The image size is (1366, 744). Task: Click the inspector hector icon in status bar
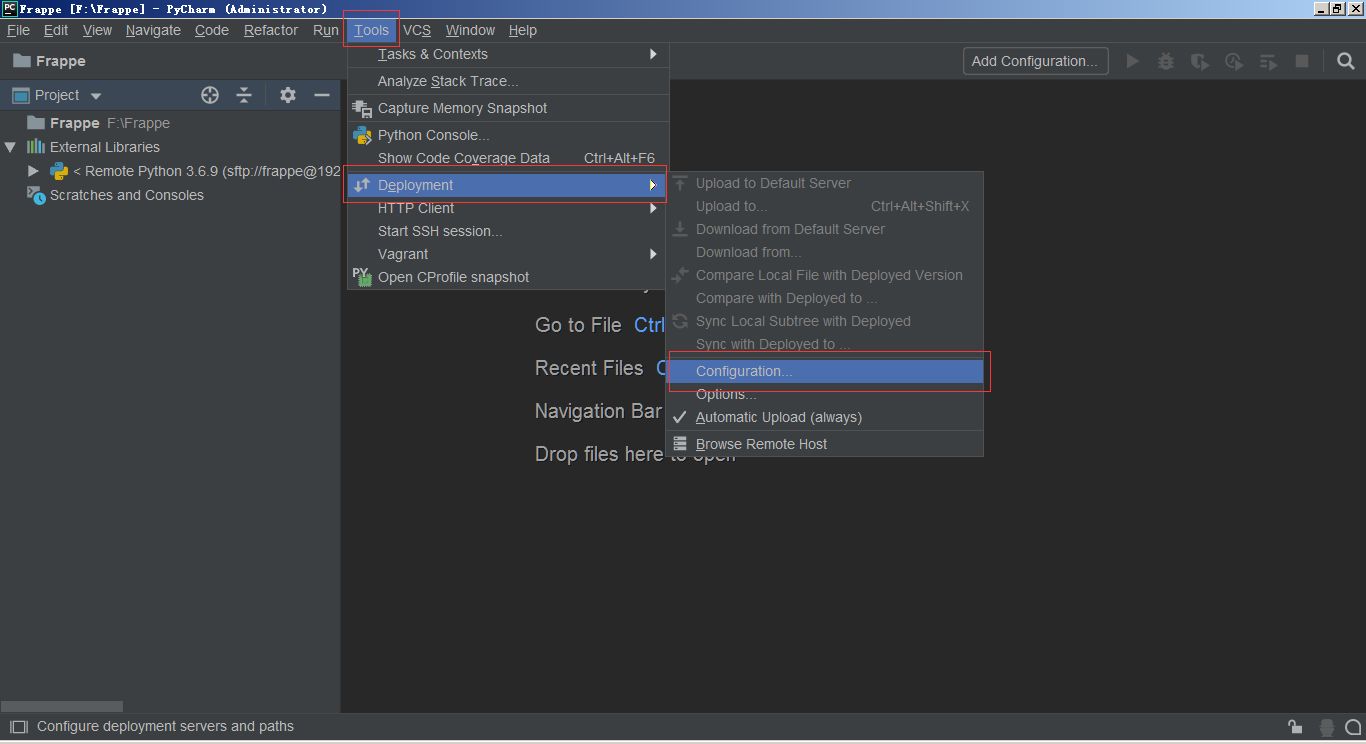1327,728
